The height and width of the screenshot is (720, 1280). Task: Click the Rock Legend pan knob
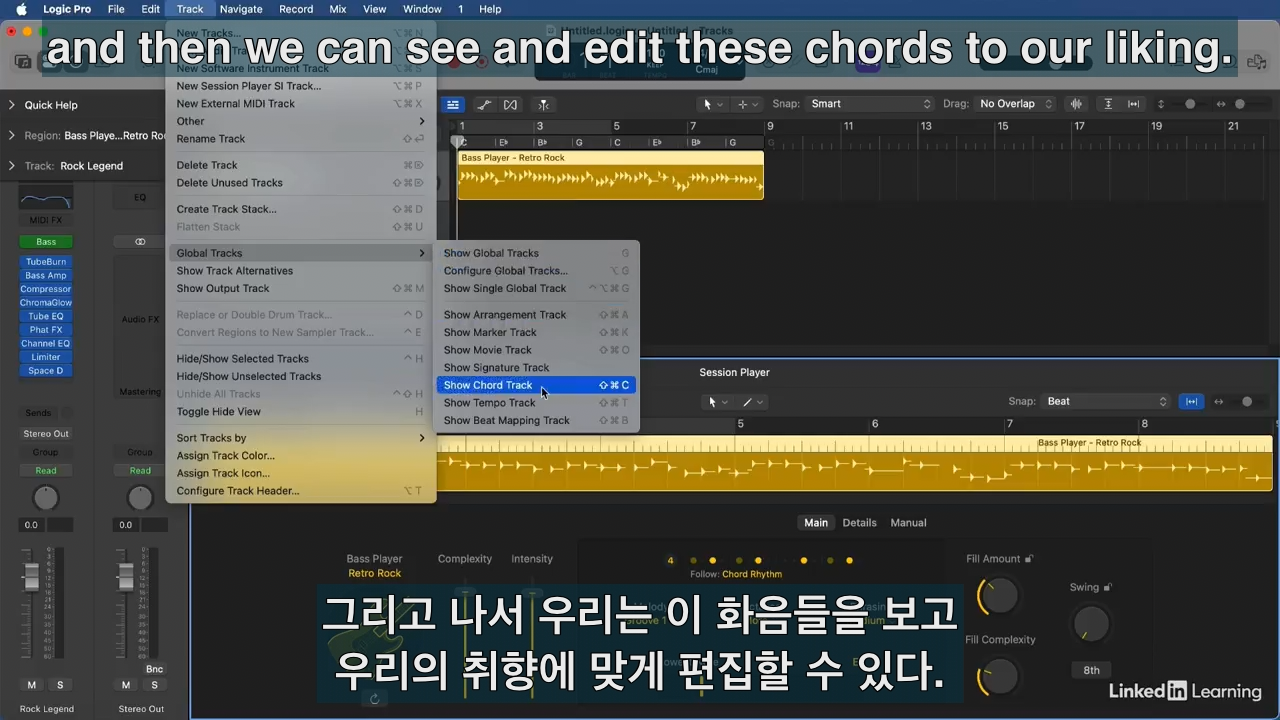pyautogui.click(x=46, y=497)
